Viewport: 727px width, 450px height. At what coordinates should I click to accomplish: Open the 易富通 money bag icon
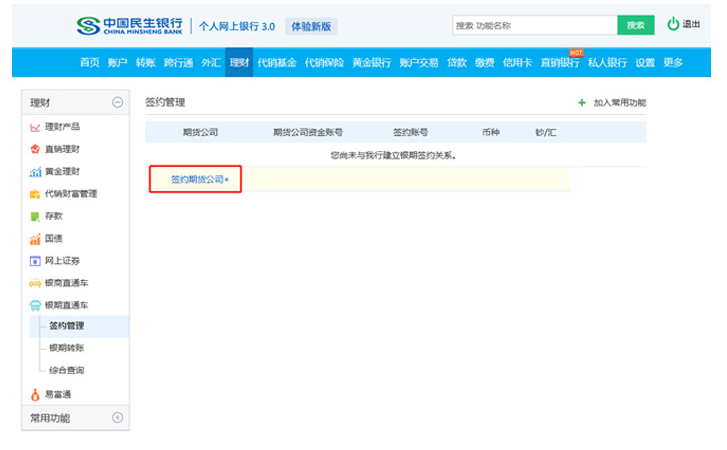pyautogui.click(x=35, y=395)
